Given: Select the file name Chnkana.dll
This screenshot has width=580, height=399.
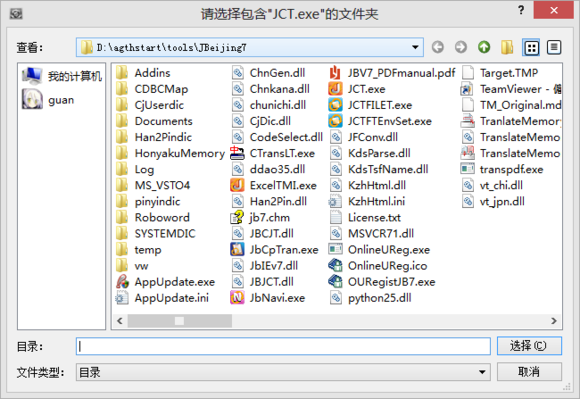Looking at the screenshot, I should click(280, 89).
